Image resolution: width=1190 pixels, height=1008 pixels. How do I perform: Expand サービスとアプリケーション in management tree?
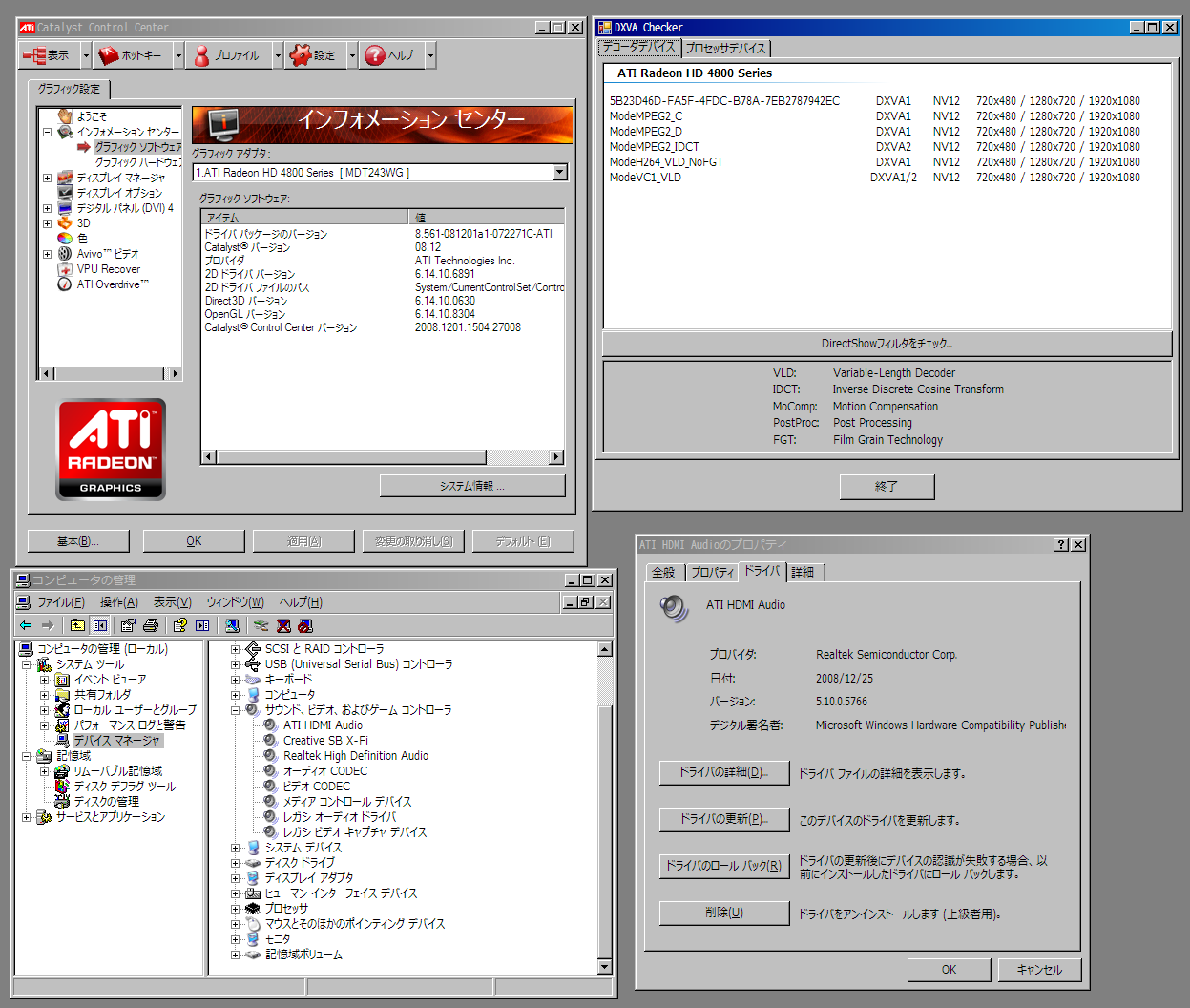pyautogui.click(x=26, y=817)
